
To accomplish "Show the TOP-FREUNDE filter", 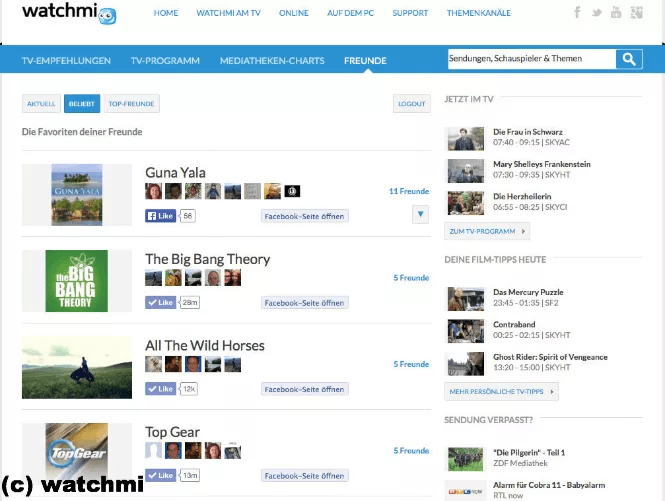I will (131, 104).
